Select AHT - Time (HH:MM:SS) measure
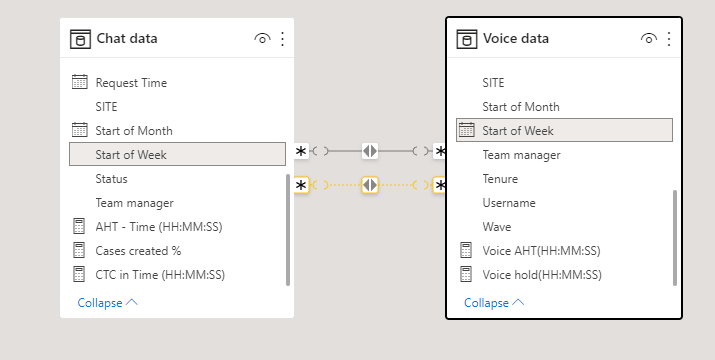 (x=159, y=227)
